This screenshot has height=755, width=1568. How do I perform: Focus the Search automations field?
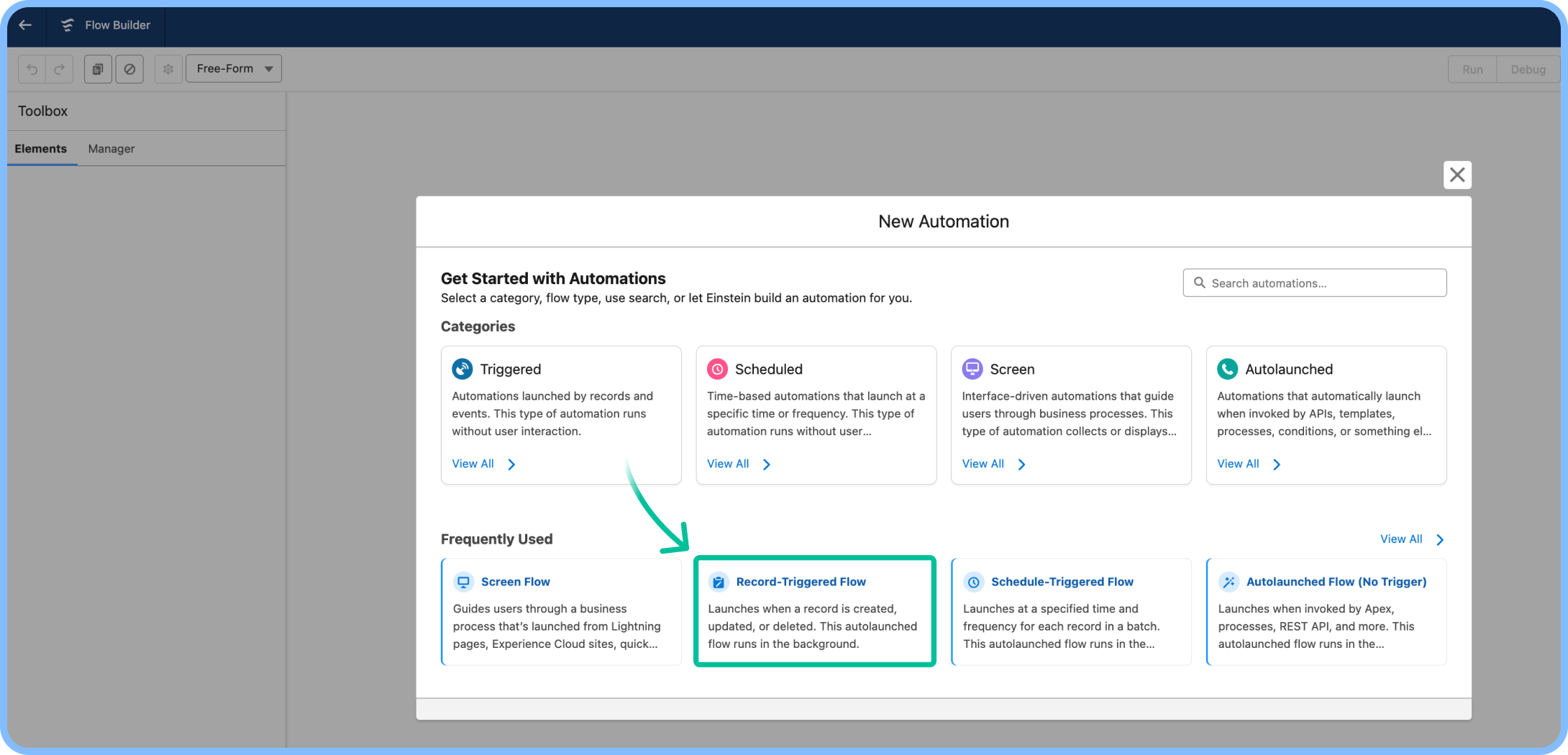point(1315,283)
